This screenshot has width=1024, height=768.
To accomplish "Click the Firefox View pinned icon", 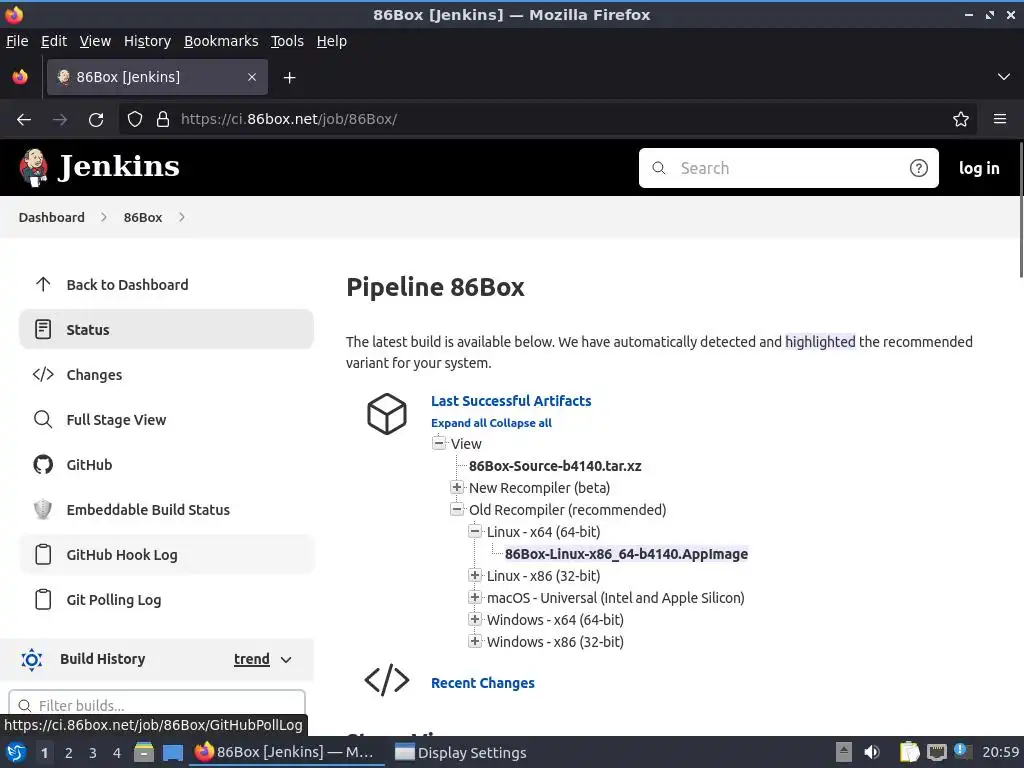I will point(20,77).
